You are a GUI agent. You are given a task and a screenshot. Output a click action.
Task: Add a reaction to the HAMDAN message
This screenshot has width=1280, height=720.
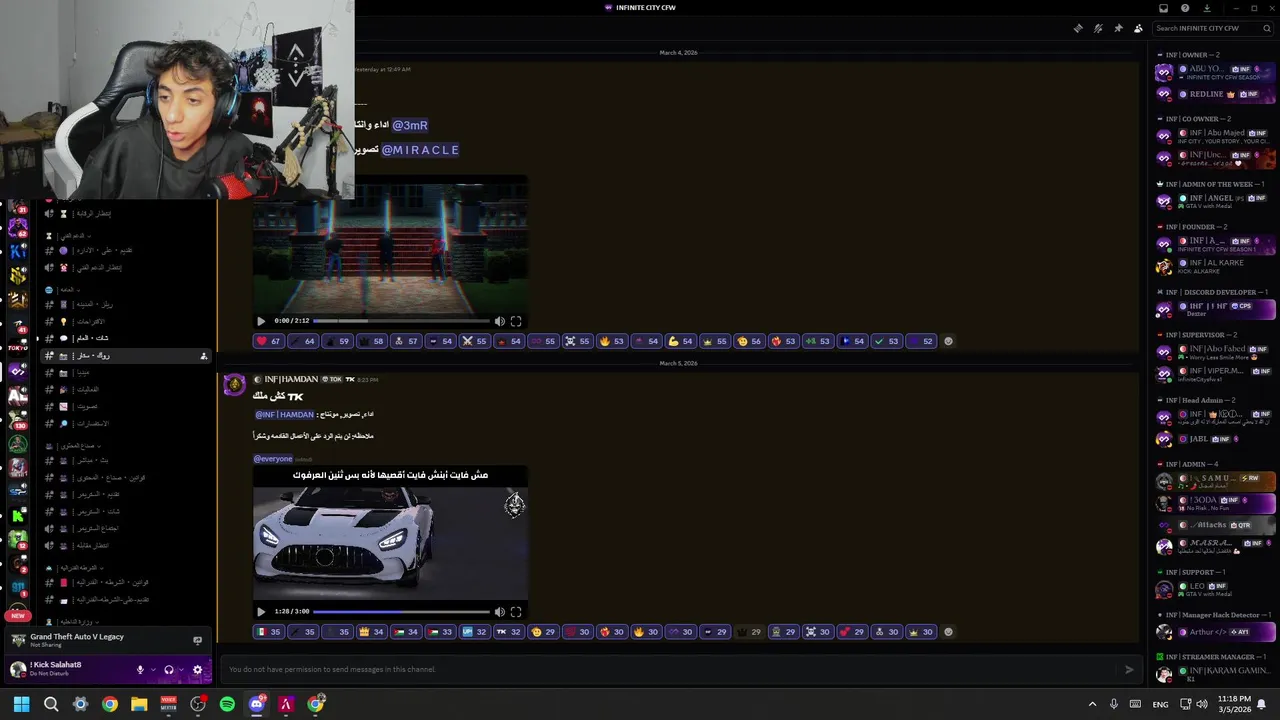coord(949,631)
